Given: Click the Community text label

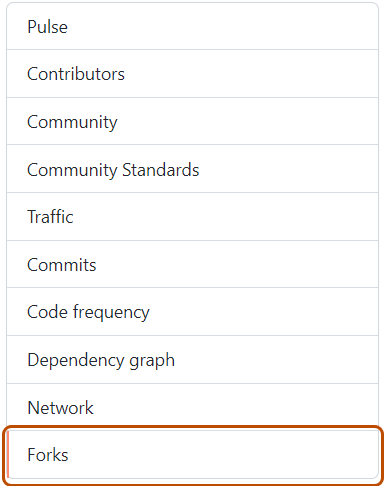Looking at the screenshot, I should click(x=72, y=122).
